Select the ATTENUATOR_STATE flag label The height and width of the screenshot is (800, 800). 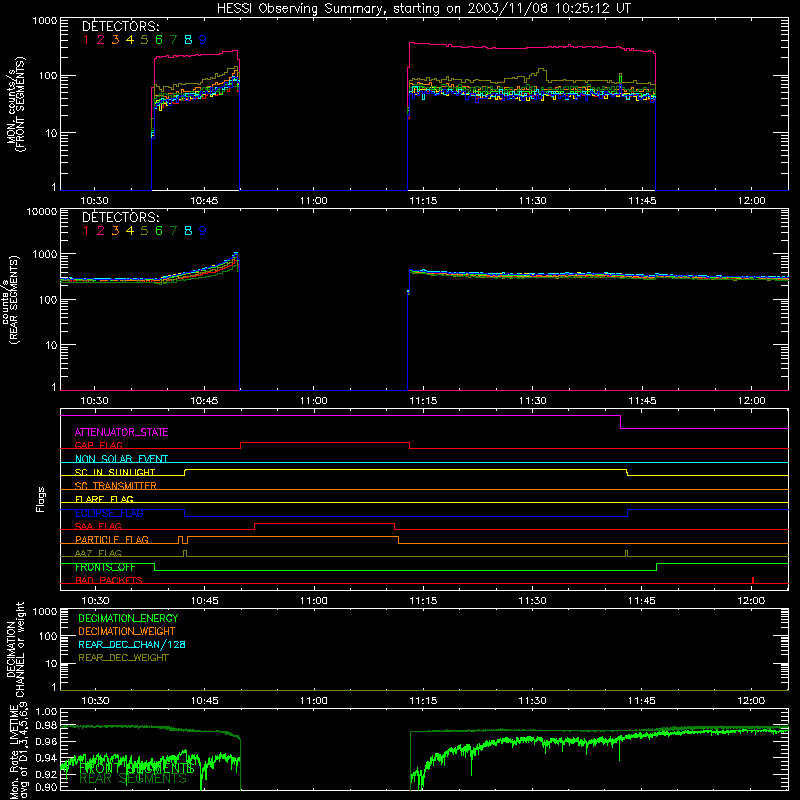[x=121, y=432]
